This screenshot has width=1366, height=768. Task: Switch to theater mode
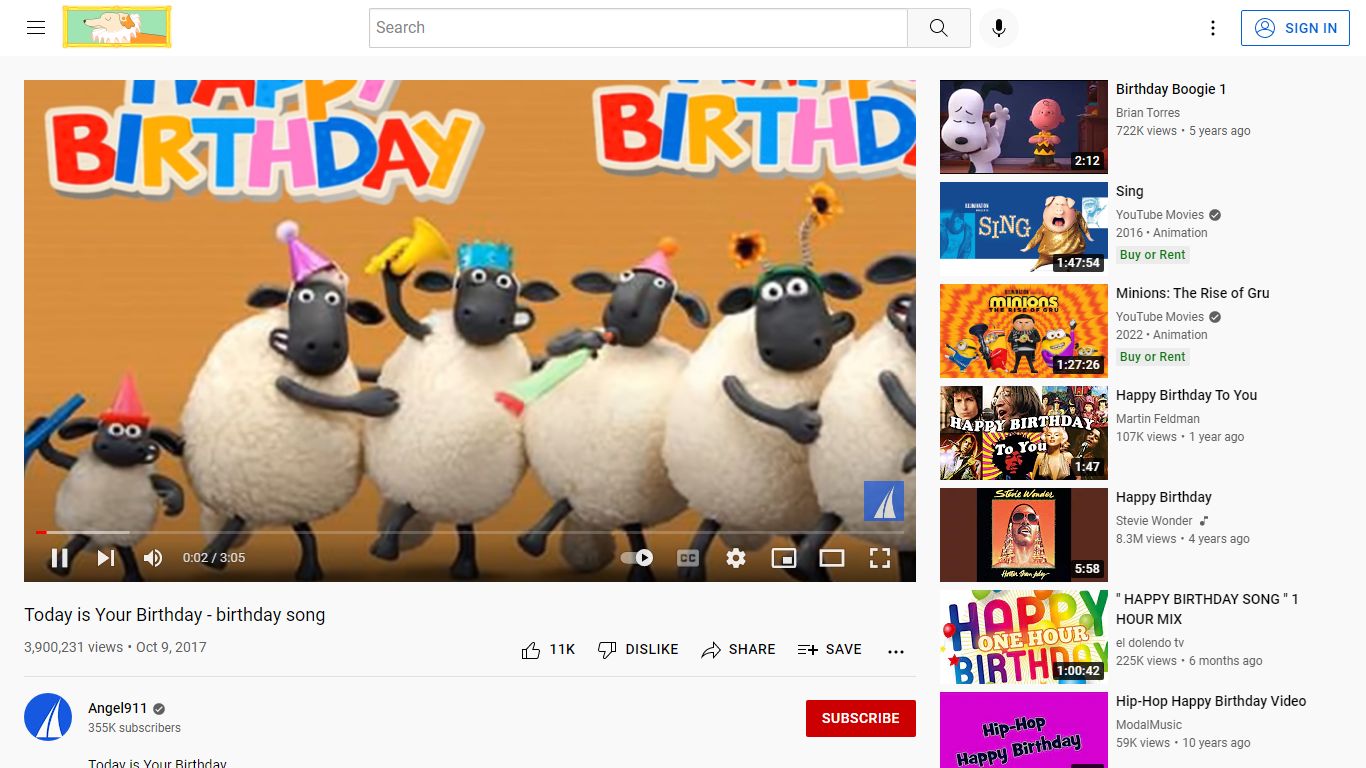tap(832, 558)
